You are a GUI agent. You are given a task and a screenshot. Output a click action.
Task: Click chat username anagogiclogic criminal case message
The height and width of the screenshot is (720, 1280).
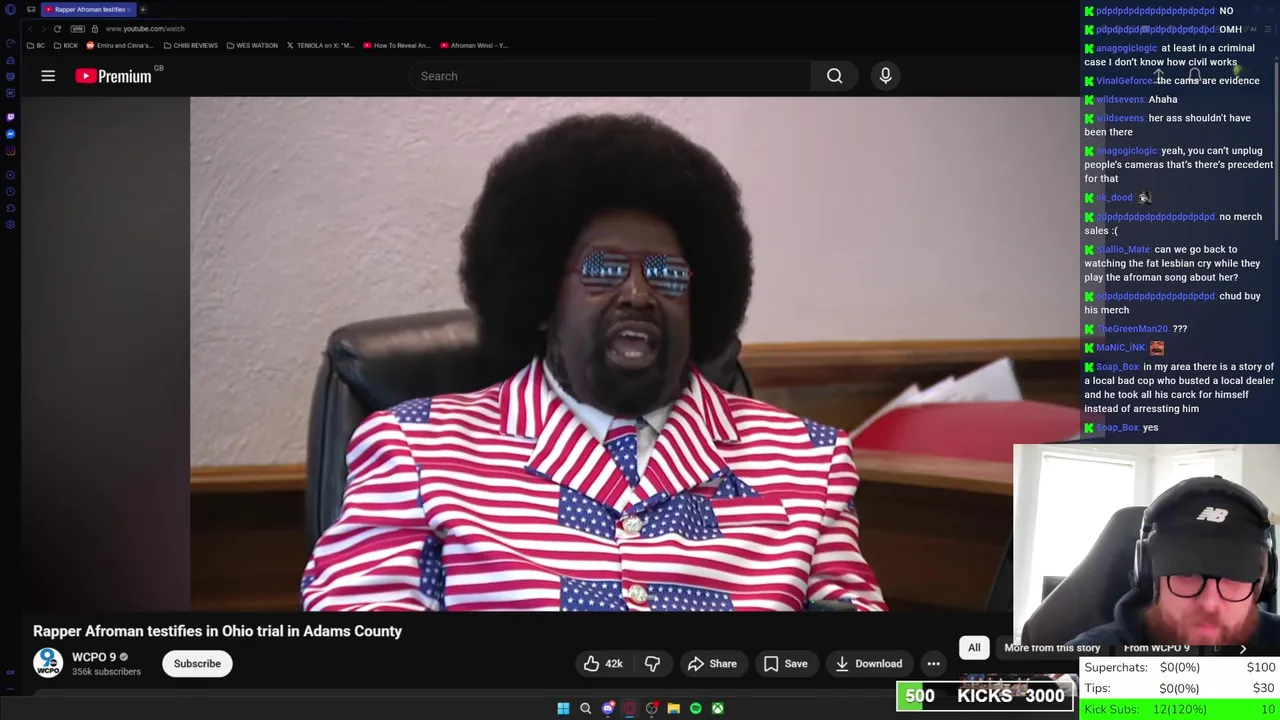(1126, 48)
